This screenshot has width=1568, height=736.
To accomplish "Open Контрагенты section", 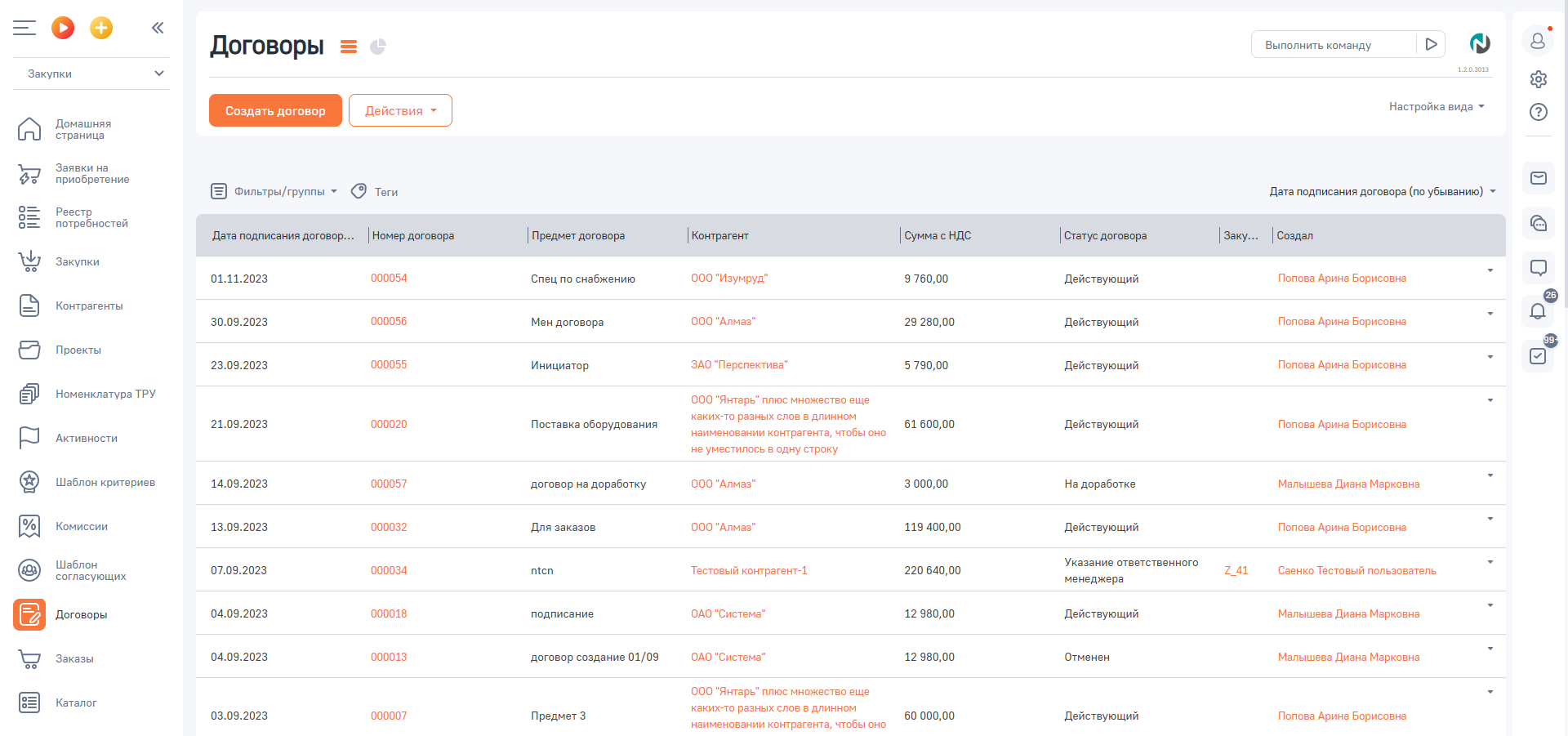I will coord(90,306).
